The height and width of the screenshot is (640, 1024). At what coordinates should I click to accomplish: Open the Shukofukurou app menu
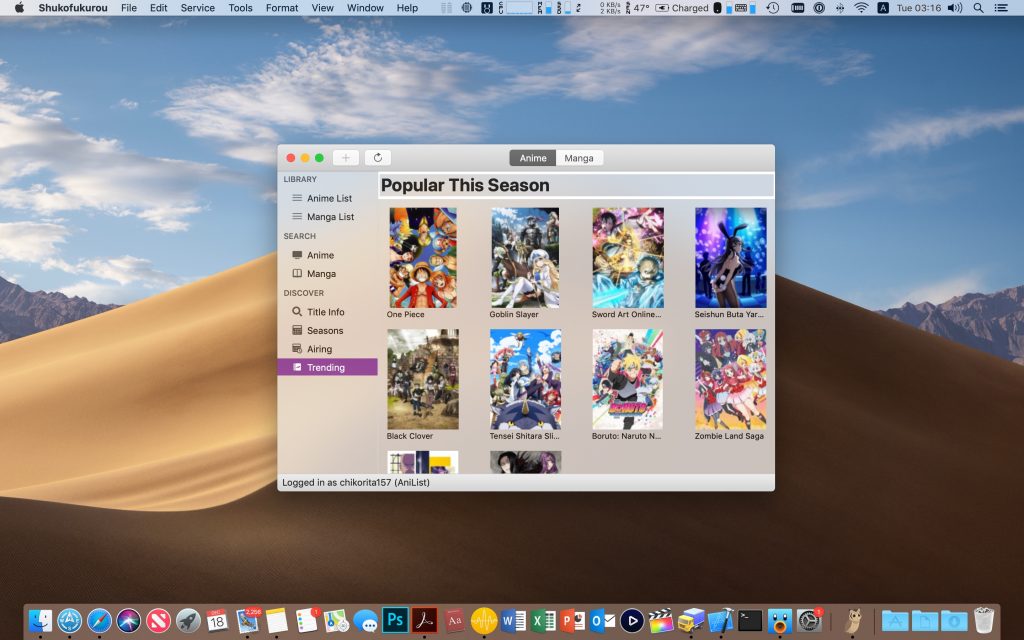coord(73,8)
